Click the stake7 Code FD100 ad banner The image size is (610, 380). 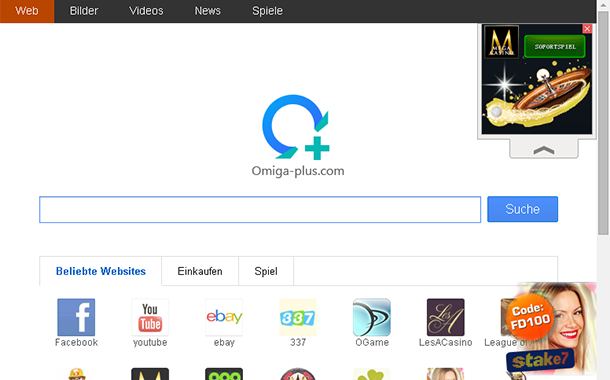[x=551, y=330]
